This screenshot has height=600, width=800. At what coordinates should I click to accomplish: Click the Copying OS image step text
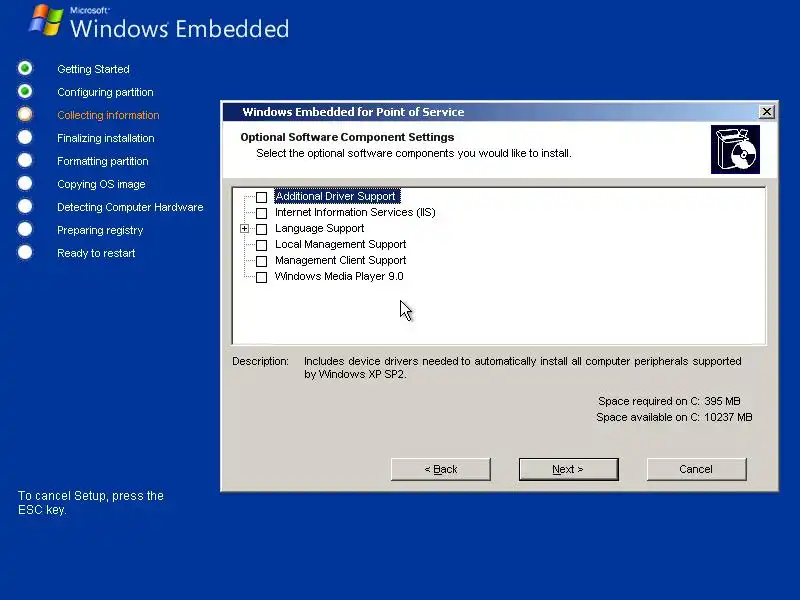pos(101,184)
